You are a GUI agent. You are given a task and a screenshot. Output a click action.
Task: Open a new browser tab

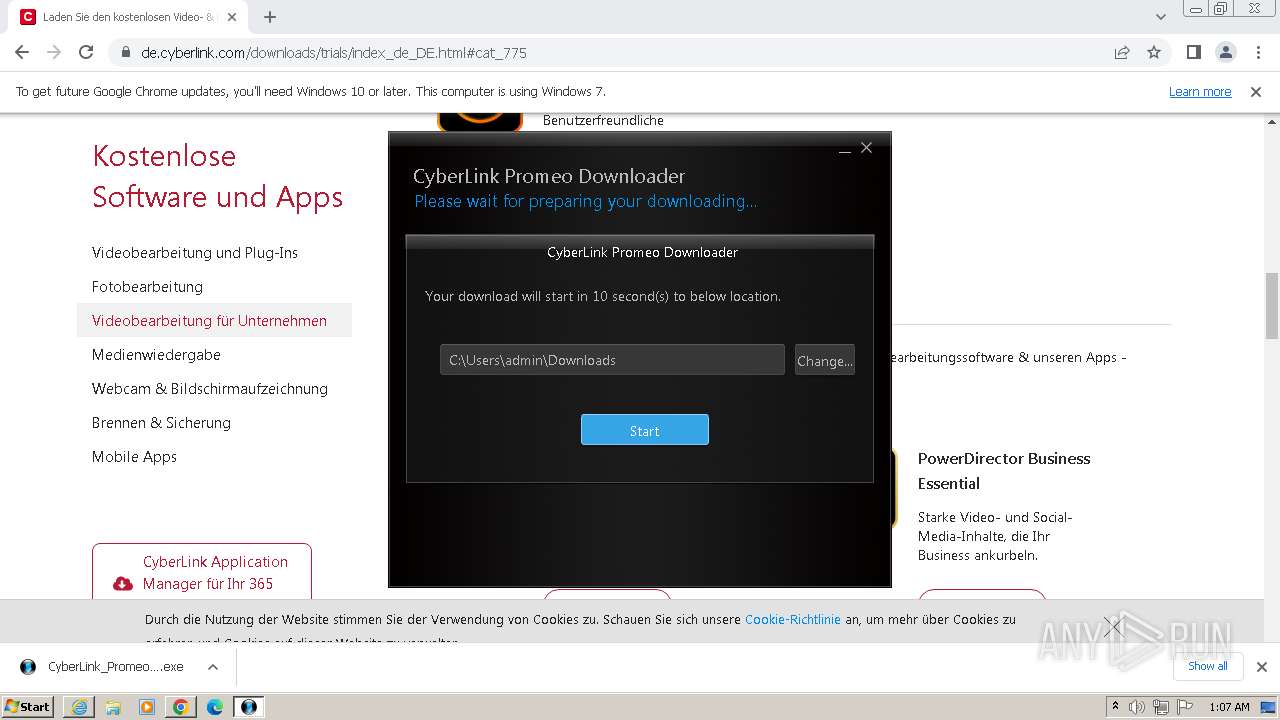270,17
